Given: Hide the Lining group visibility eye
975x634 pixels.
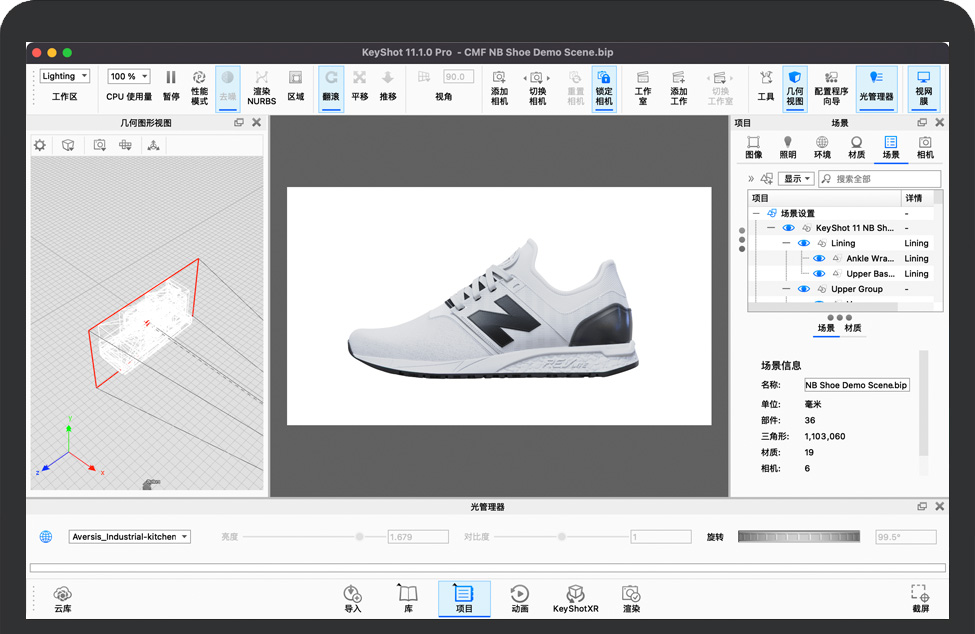Looking at the screenshot, I should coord(803,243).
